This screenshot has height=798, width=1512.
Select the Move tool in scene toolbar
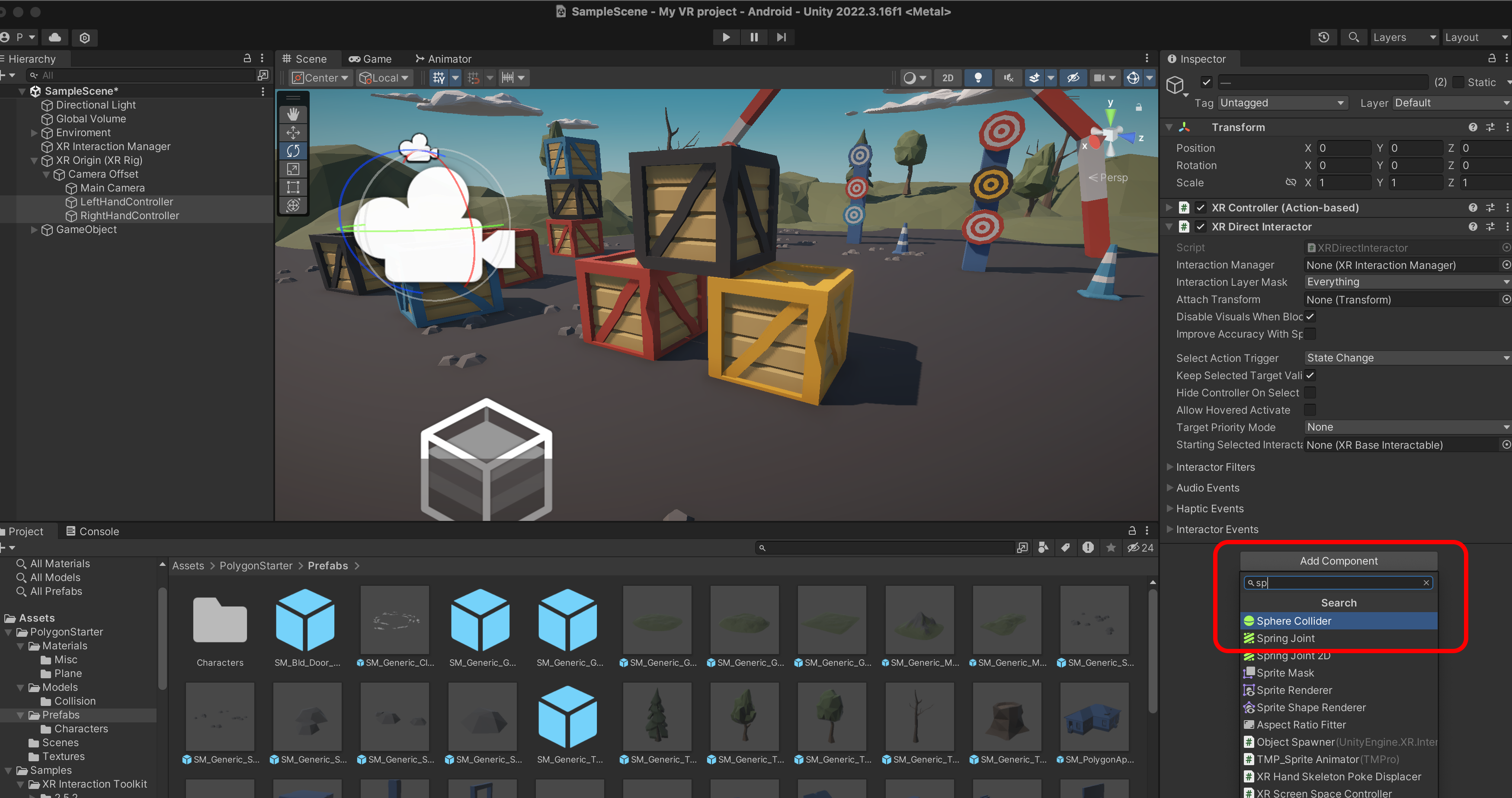pos(293,133)
